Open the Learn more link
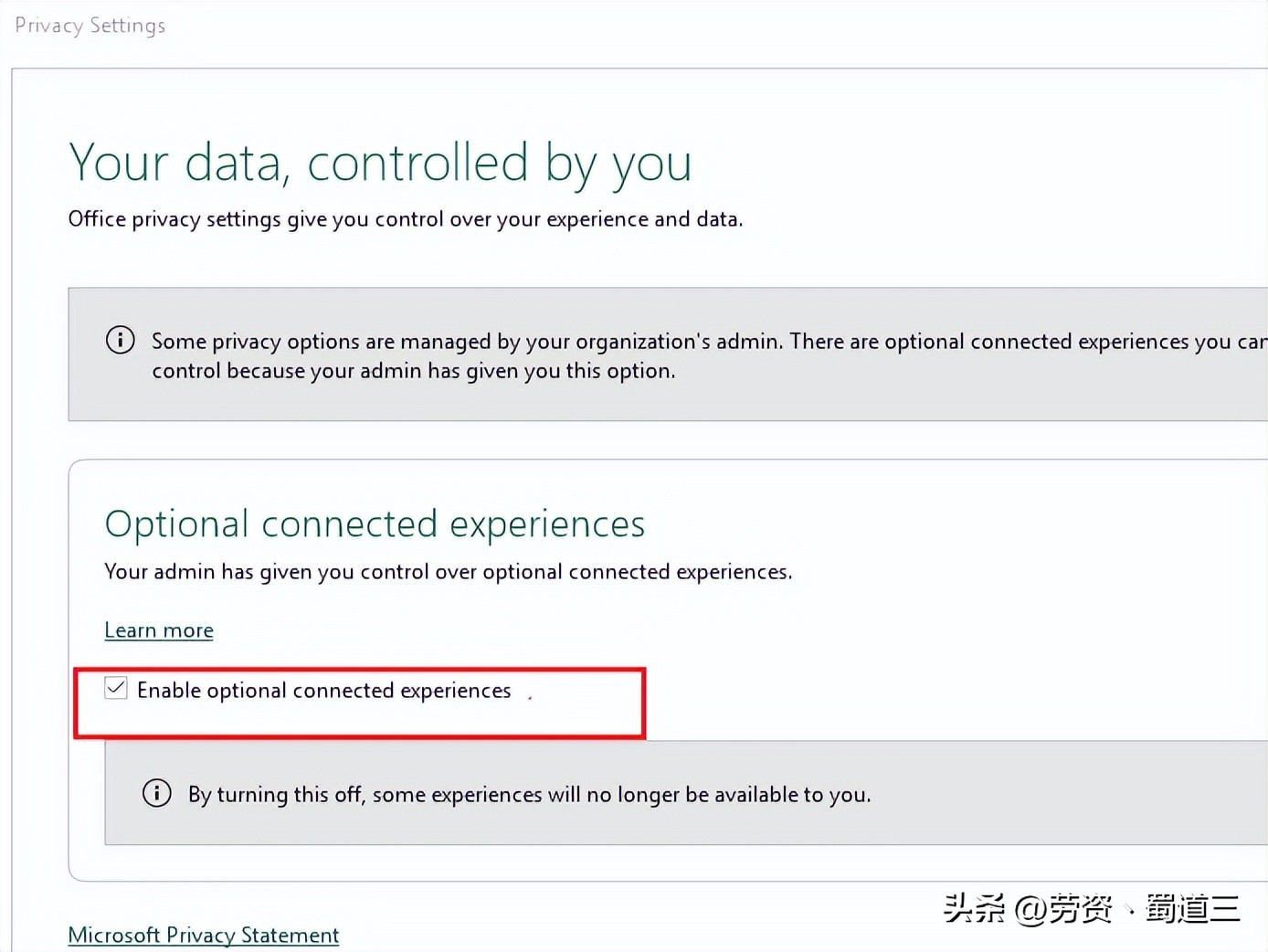The height and width of the screenshot is (952, 1268). pos(159,630)
